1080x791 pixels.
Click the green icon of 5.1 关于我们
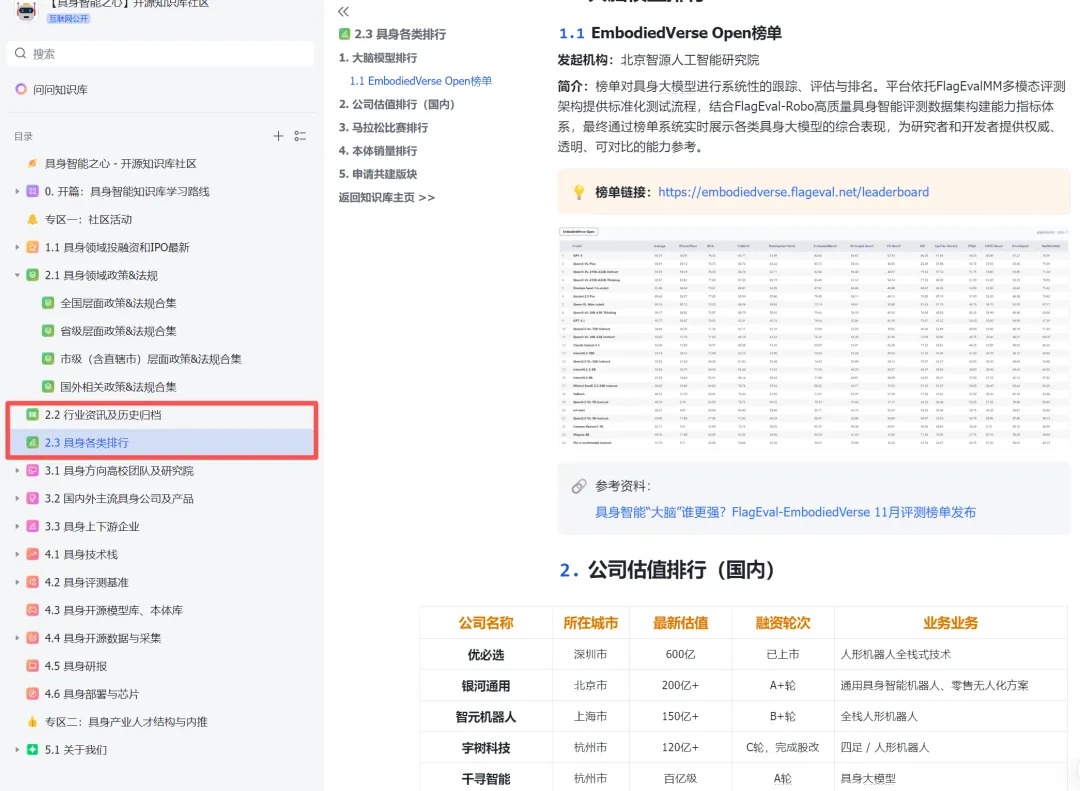(x=32, y=750)
